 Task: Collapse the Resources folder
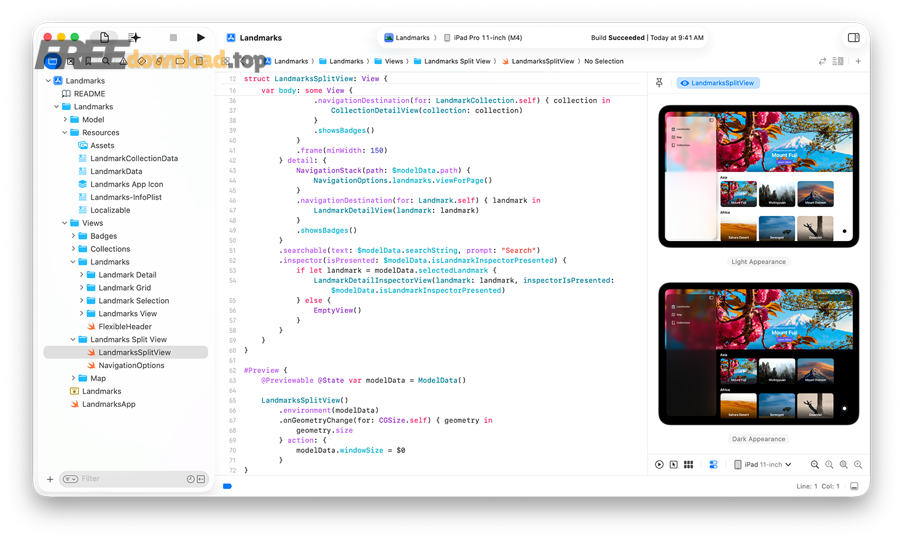point(65,133)
